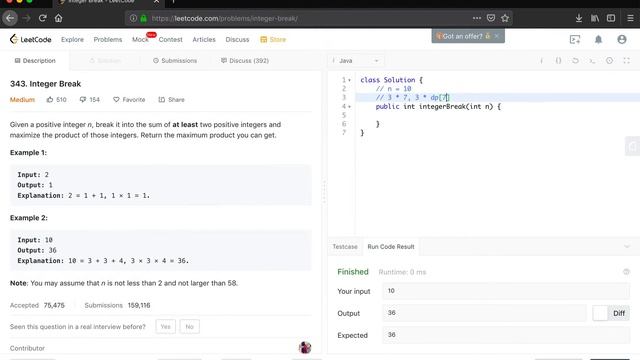The width and height of the screenshot is (640, 360).
Task: Open the page actions three-dot menu
Action: 477,18
